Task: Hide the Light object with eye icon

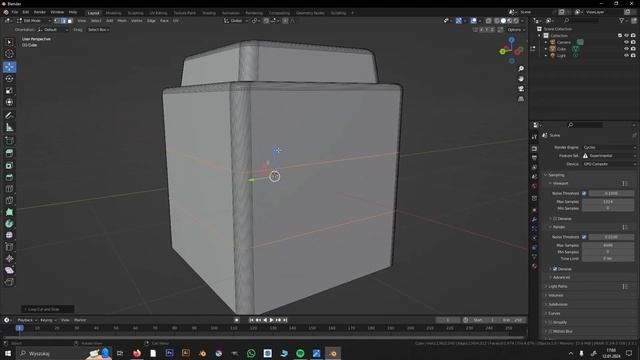Action: (x=627, y=55)
